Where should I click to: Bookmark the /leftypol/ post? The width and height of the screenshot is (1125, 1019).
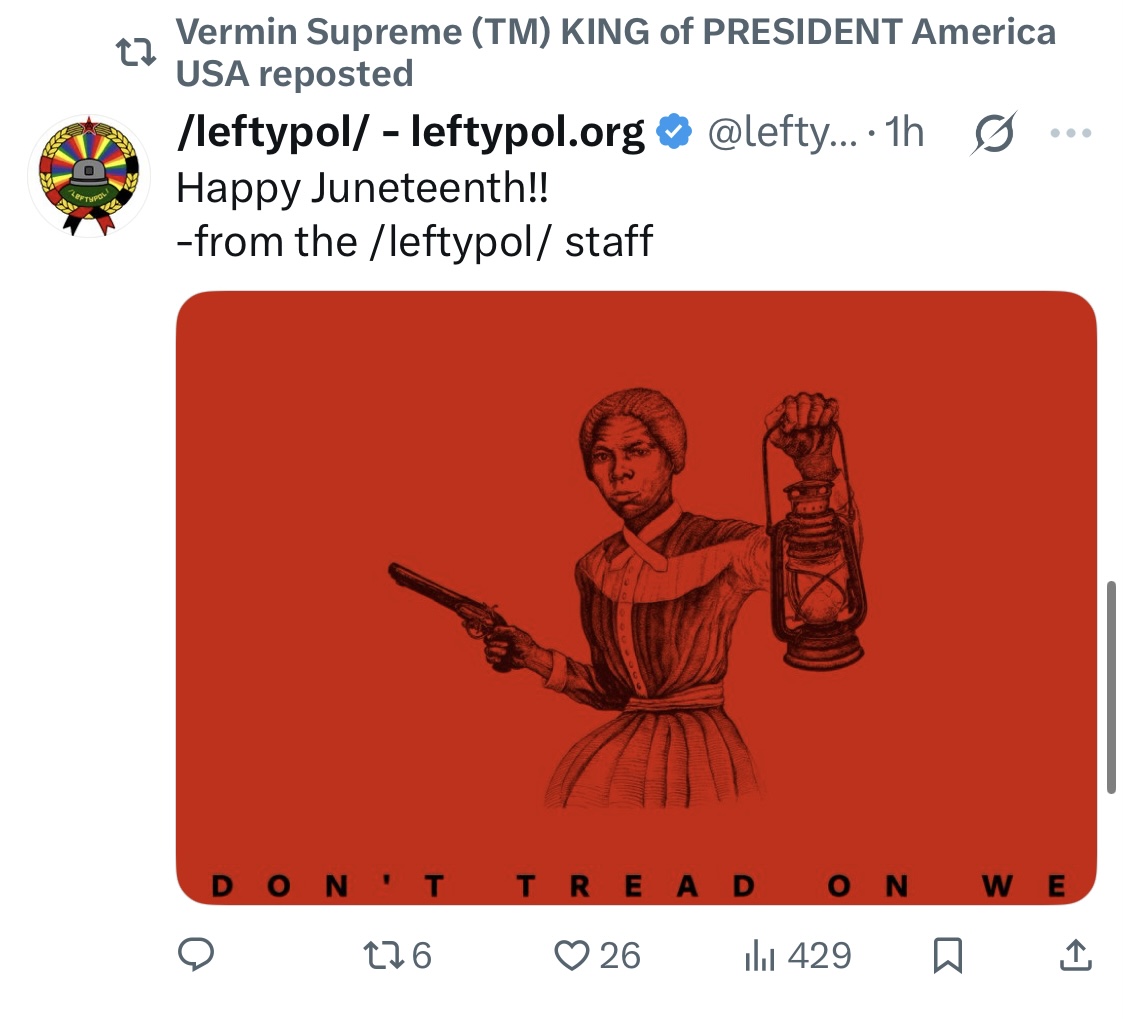tap(947, 956)
